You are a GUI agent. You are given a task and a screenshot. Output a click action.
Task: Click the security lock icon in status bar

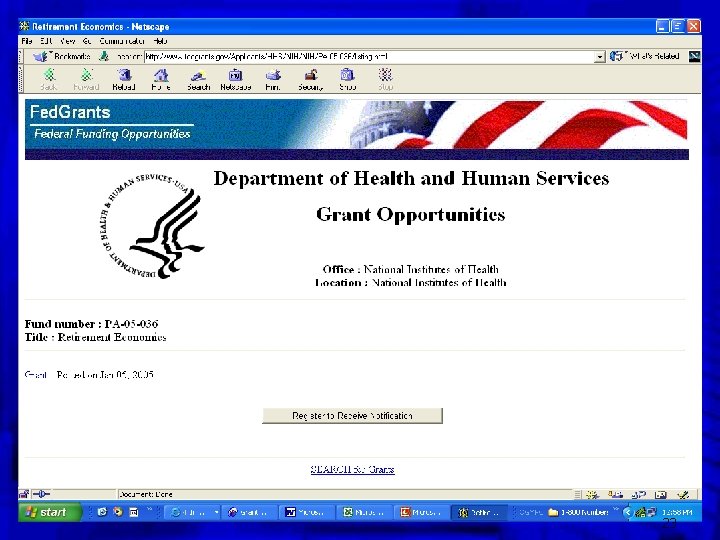24,494
